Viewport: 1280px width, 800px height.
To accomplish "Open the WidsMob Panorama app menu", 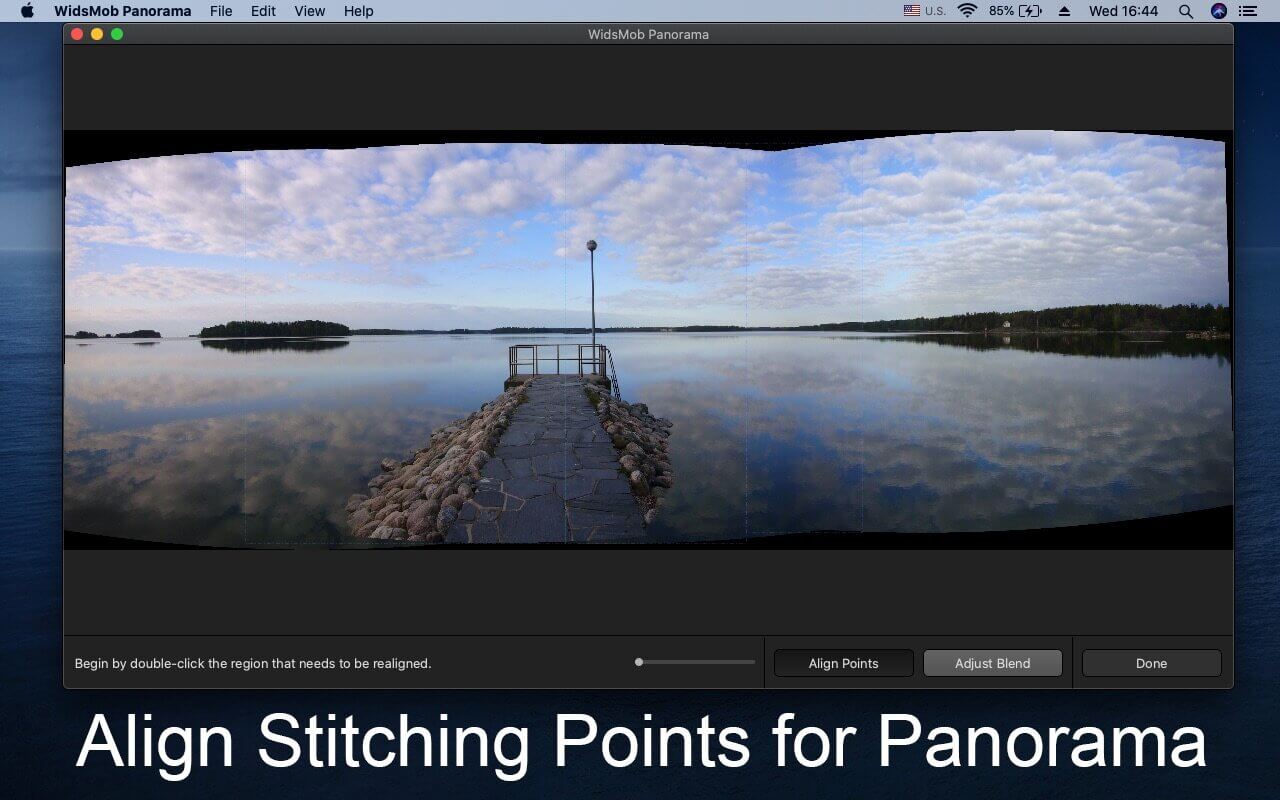I will pos(123,11).
